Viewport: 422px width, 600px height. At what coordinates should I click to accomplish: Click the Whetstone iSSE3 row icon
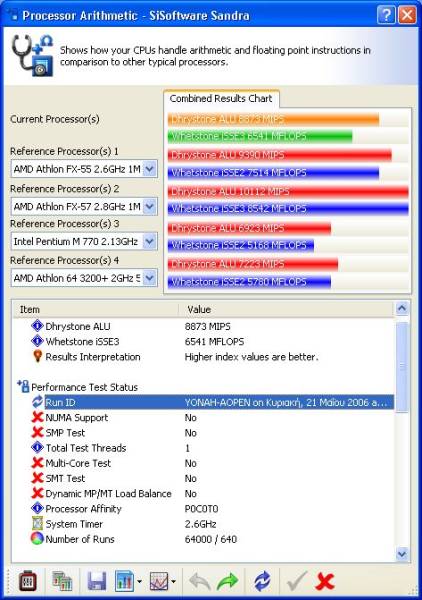(x=37, y=341)
